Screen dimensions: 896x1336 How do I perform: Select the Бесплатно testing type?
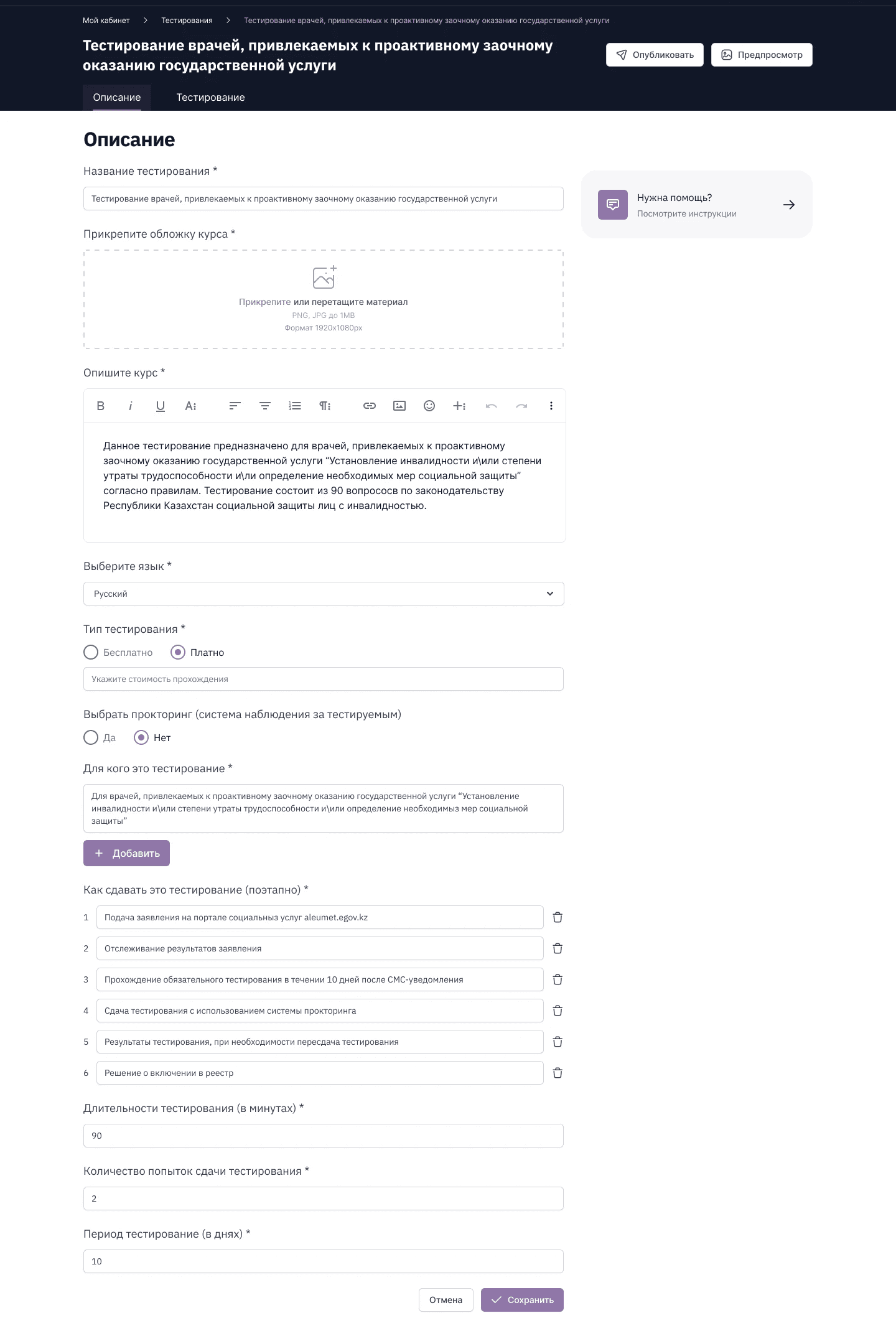coord(91,652)
